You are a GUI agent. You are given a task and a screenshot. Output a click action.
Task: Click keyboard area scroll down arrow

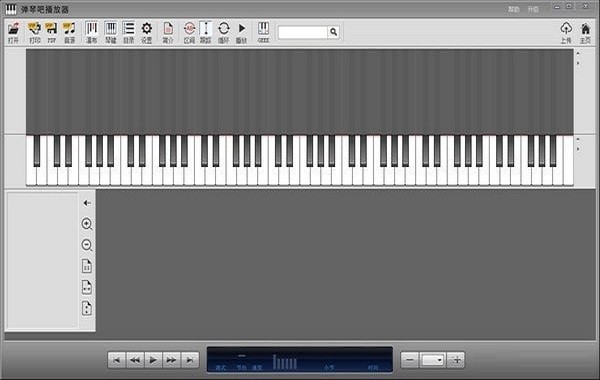pyautogui.click(x=578, y=149)
